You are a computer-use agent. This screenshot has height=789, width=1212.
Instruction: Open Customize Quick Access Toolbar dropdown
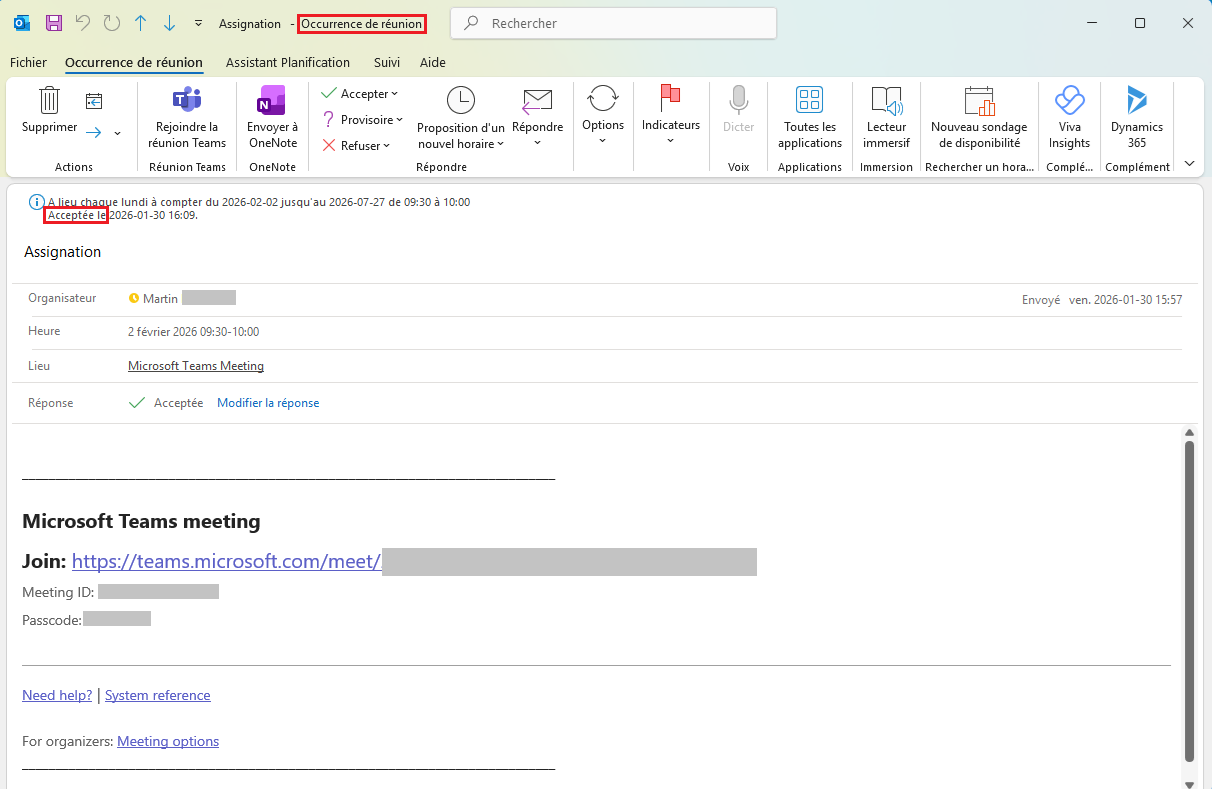pos(198,23)
